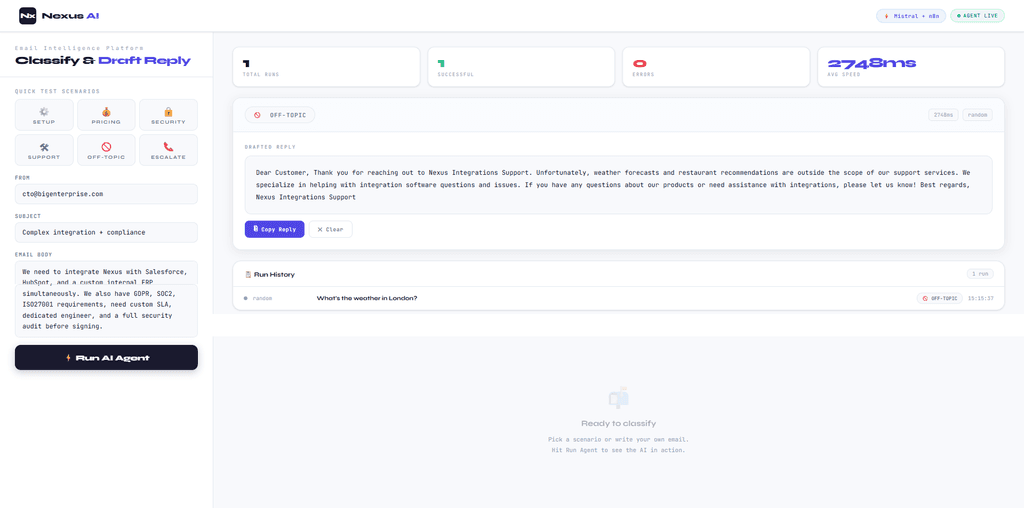Select the Support test scenario
Screen dimensions: 1024x508
coord(44,150)
